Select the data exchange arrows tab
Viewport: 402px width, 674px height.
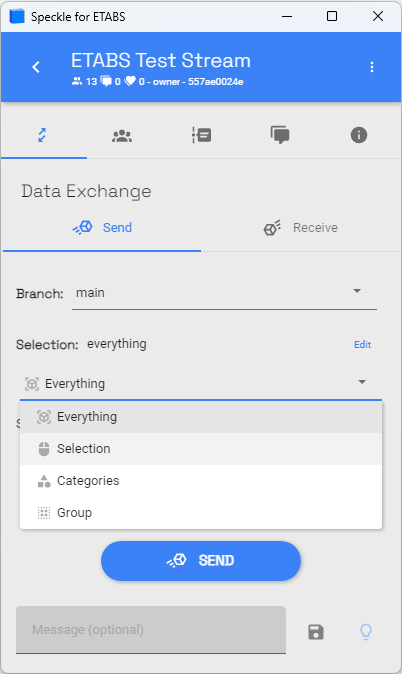pyautogui.click(x=42, y=135)
